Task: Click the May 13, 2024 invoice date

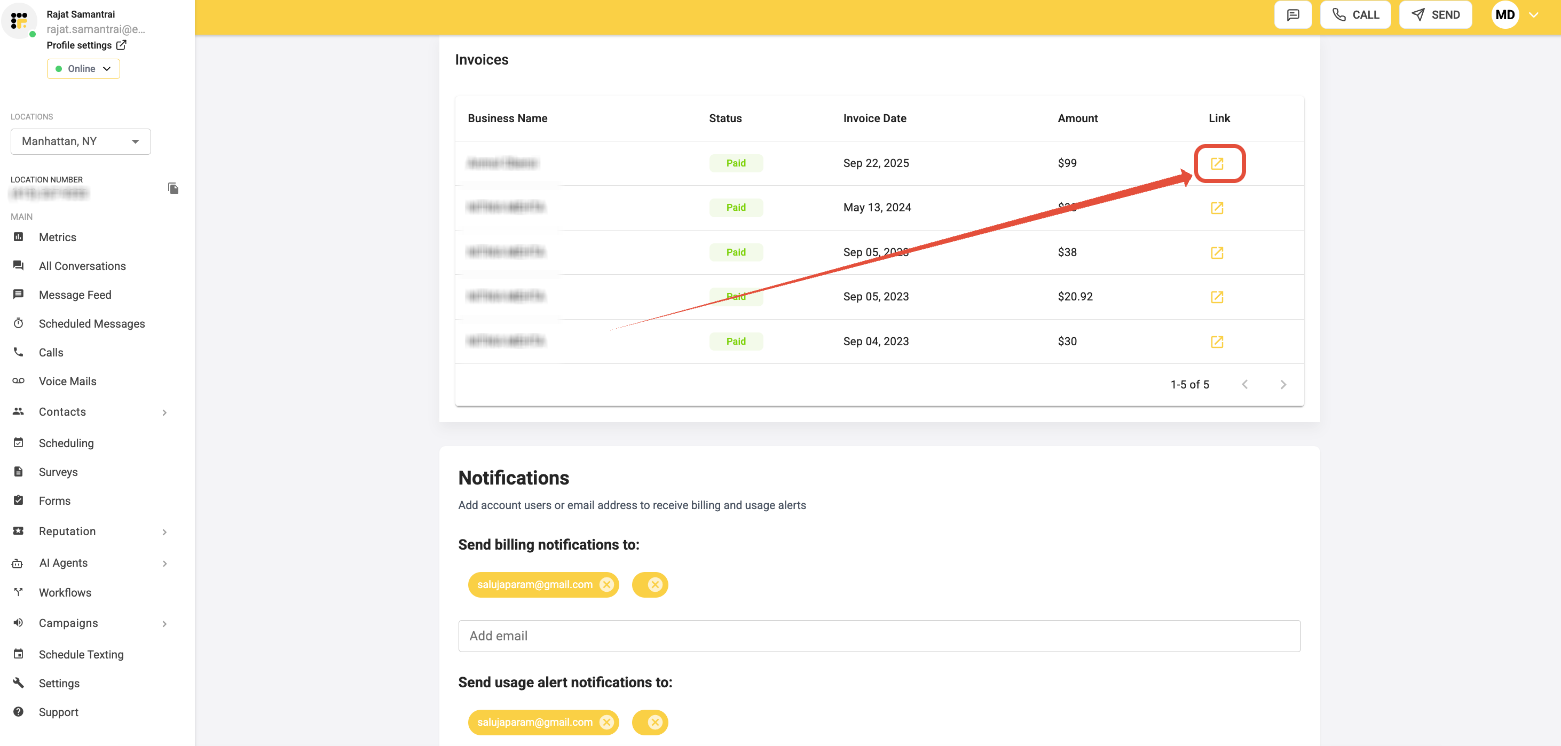Action: [x=877, y=208]
